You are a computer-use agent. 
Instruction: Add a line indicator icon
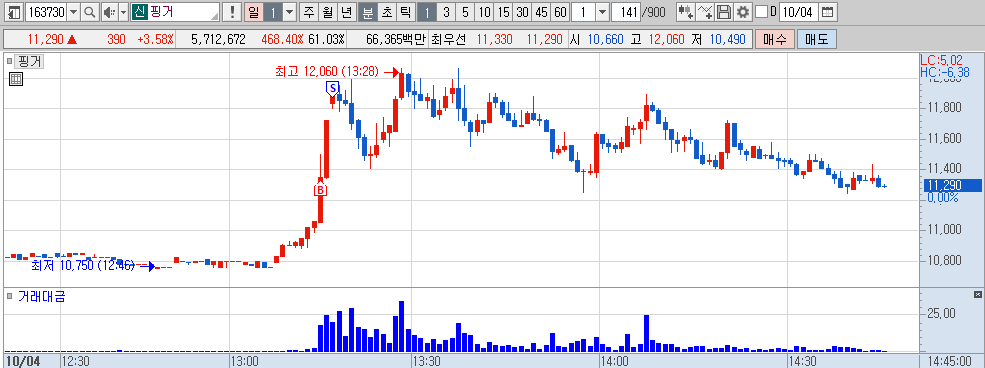(705, 12)
